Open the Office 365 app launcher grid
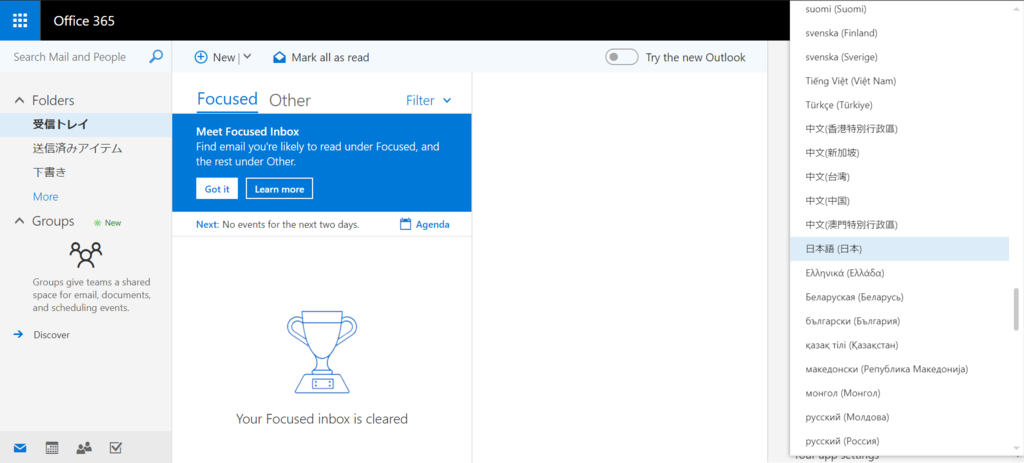The height and width of the screenshot is (463, 1024). click(20, 20)
